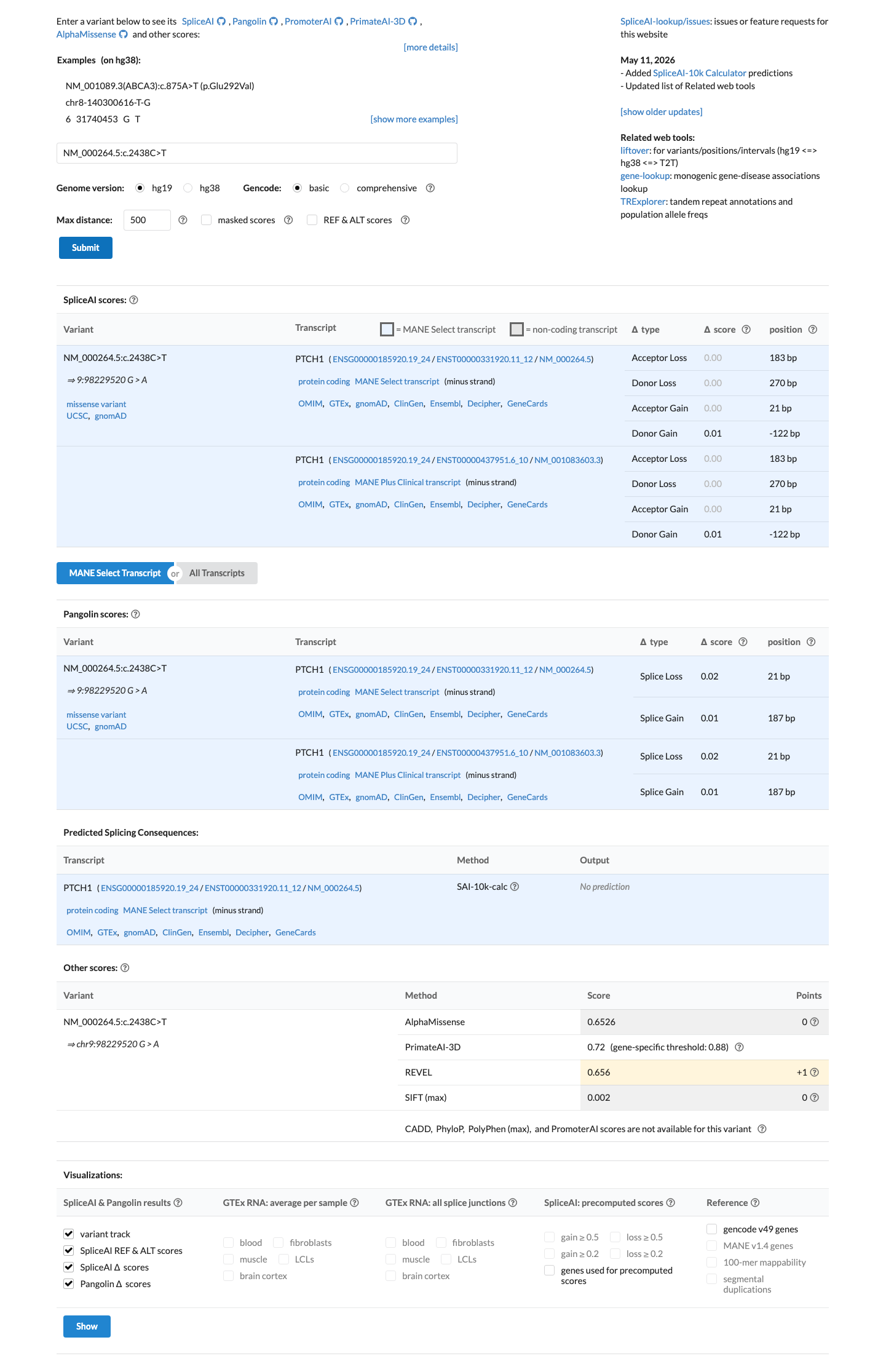Check genes used for precomputed scores
This screenshot has width=894, height=1372.
(550, 1271)
